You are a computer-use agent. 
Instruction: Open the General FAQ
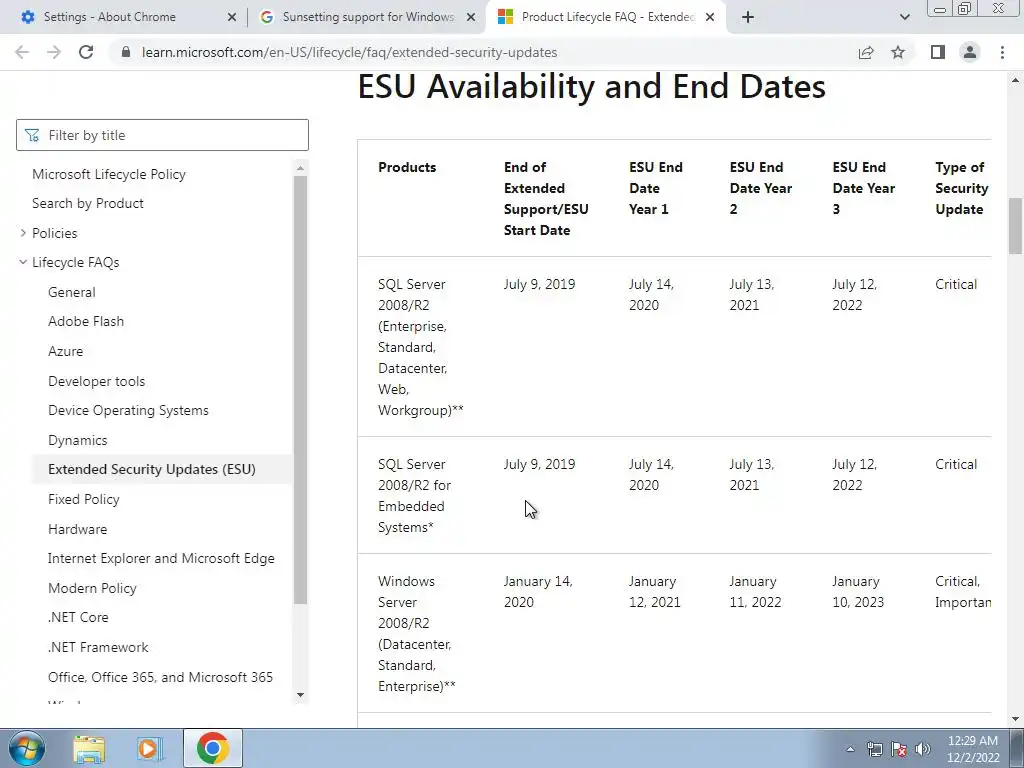tap(72, 293)
